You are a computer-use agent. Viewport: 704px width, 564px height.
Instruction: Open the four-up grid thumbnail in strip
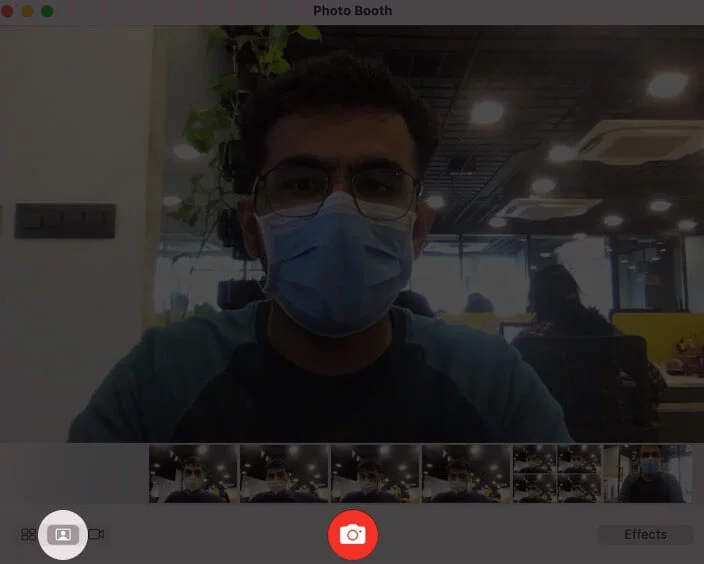tap(557, 473)
